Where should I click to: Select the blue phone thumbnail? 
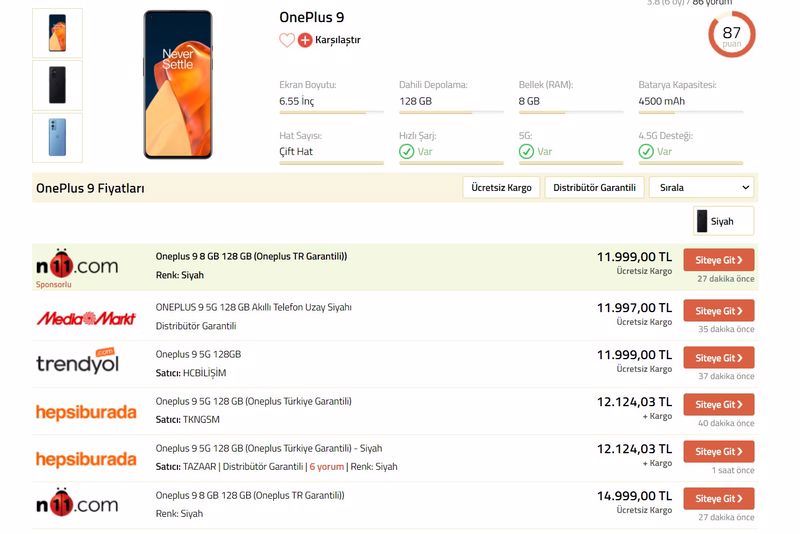(57, 137)
